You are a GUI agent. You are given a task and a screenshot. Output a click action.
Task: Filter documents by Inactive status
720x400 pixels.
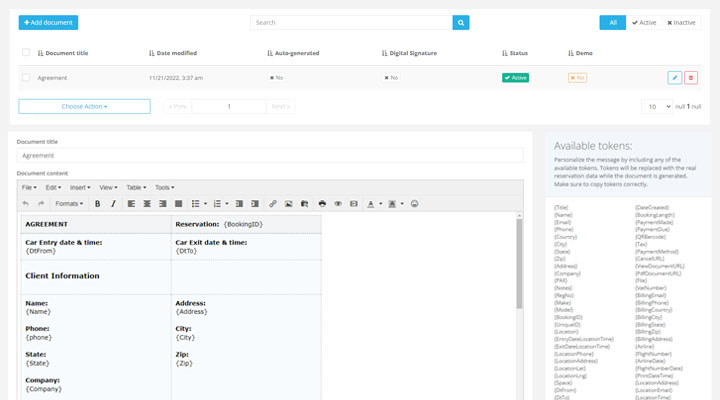(x=681, y=23)
